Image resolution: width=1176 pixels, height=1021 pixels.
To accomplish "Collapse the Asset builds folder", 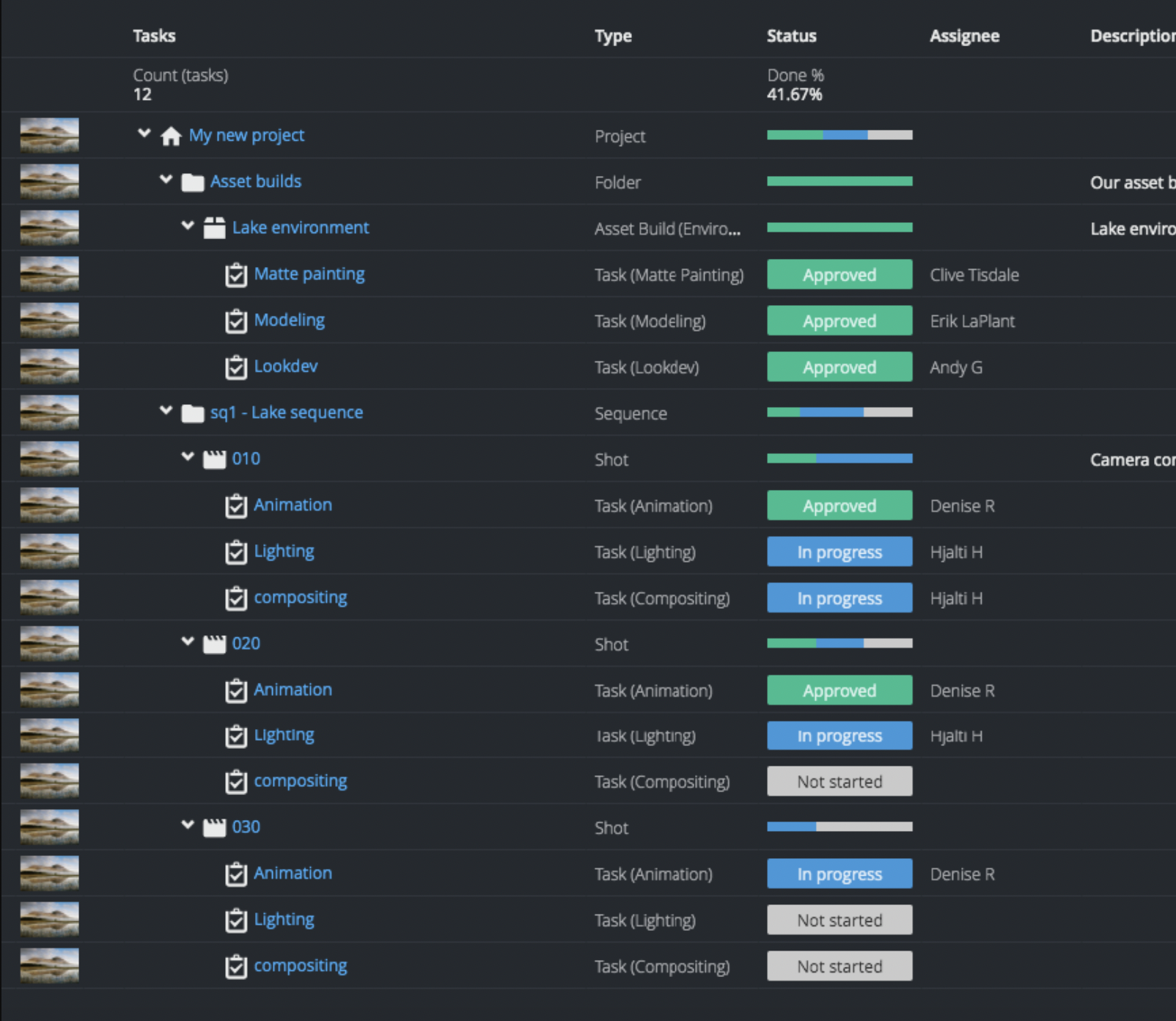I will click(166, 180).
